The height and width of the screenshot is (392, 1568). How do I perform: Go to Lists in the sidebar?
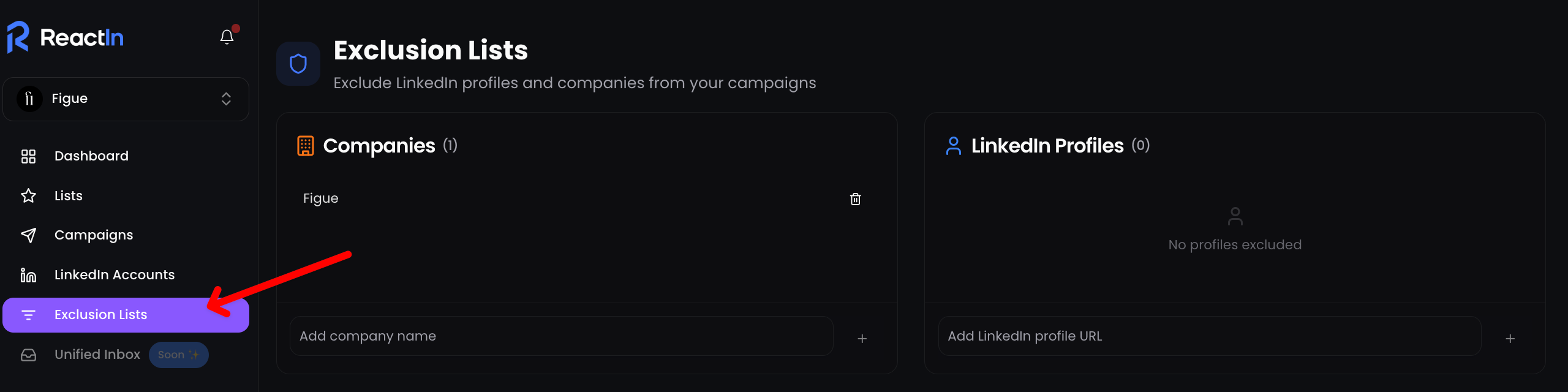pyautogui.click(x=68, y=196)
